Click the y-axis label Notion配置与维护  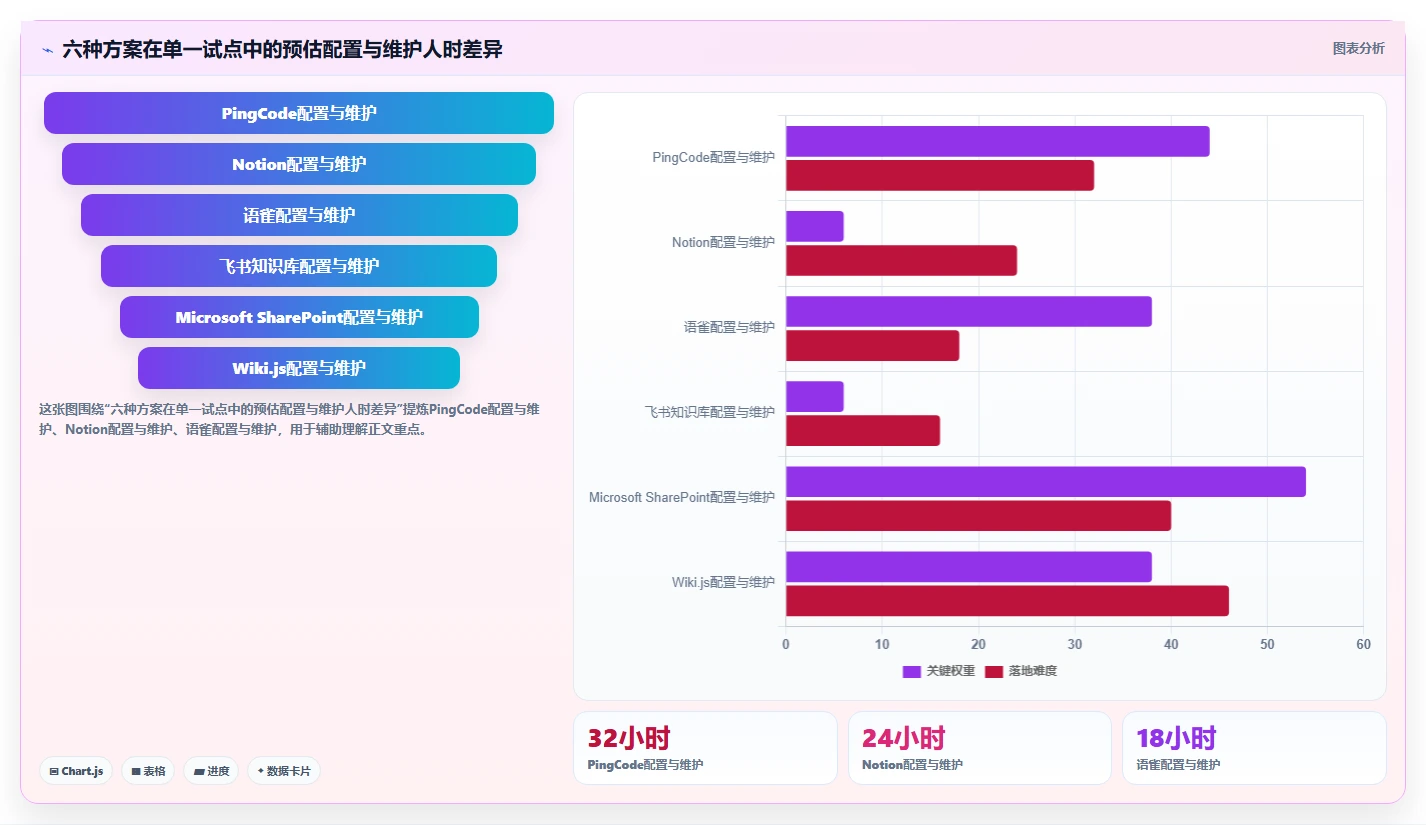click(723, 242)
